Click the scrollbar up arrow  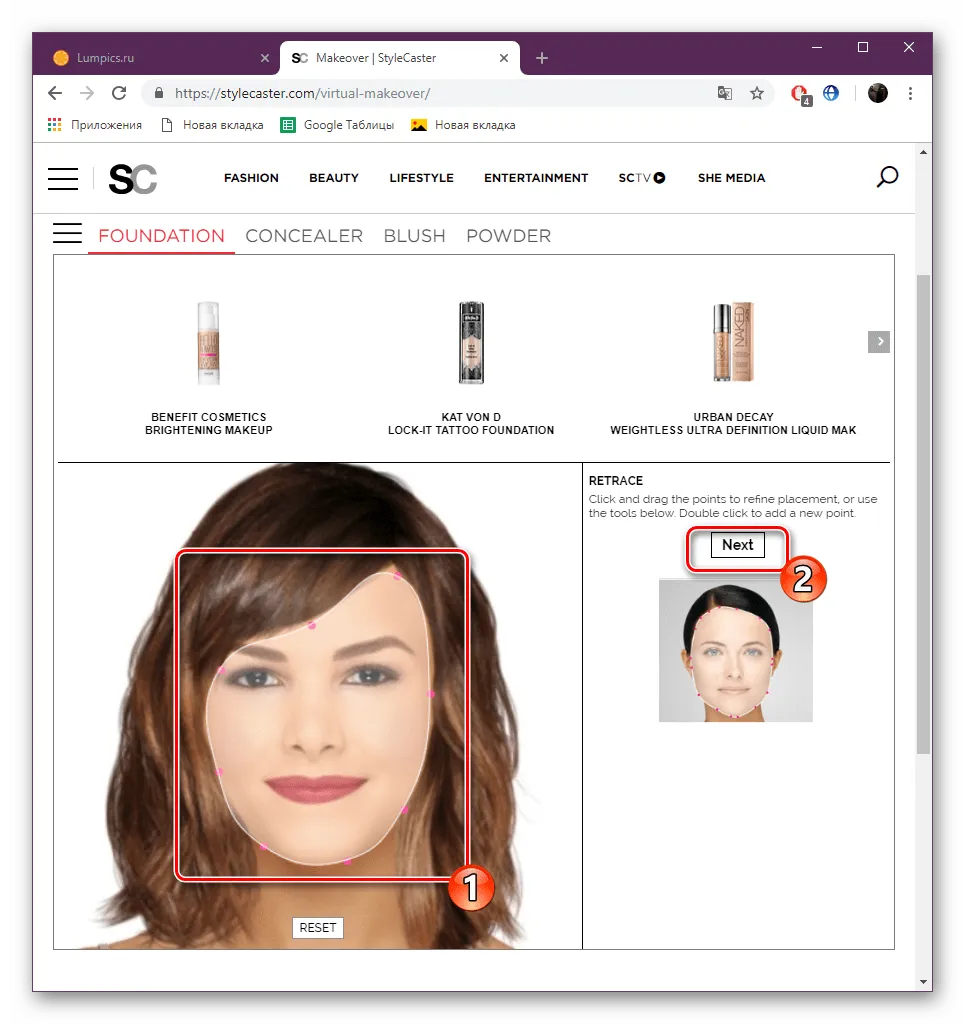923,152
